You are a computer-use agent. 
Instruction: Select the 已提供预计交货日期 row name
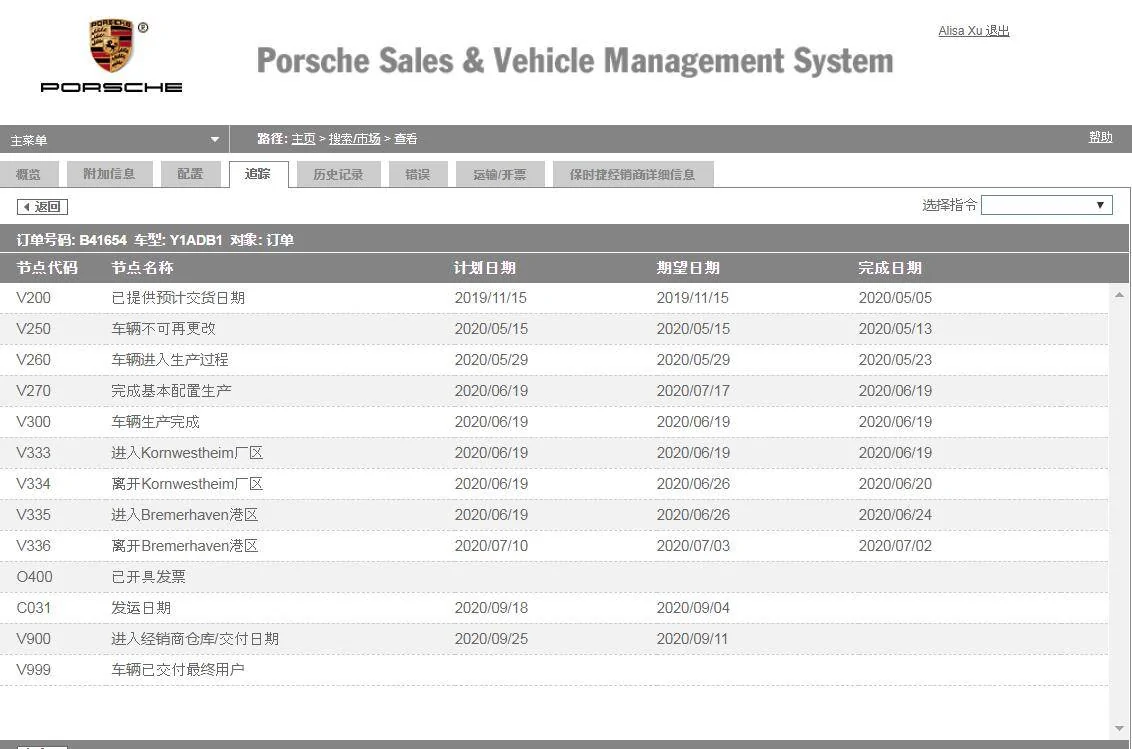coord(178,298)
